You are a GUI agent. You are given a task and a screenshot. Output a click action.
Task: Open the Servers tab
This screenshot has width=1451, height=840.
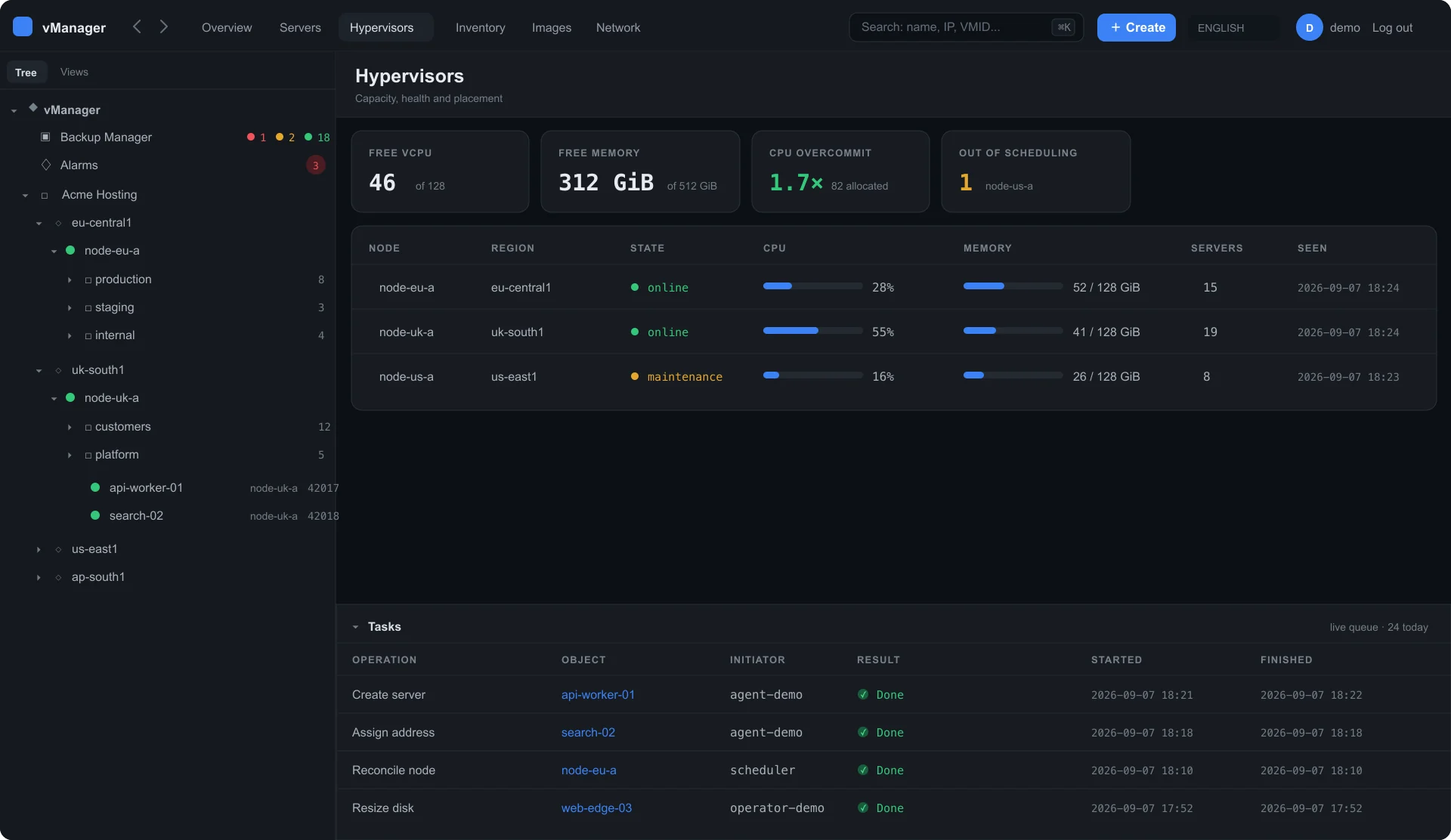click(300, 27)
